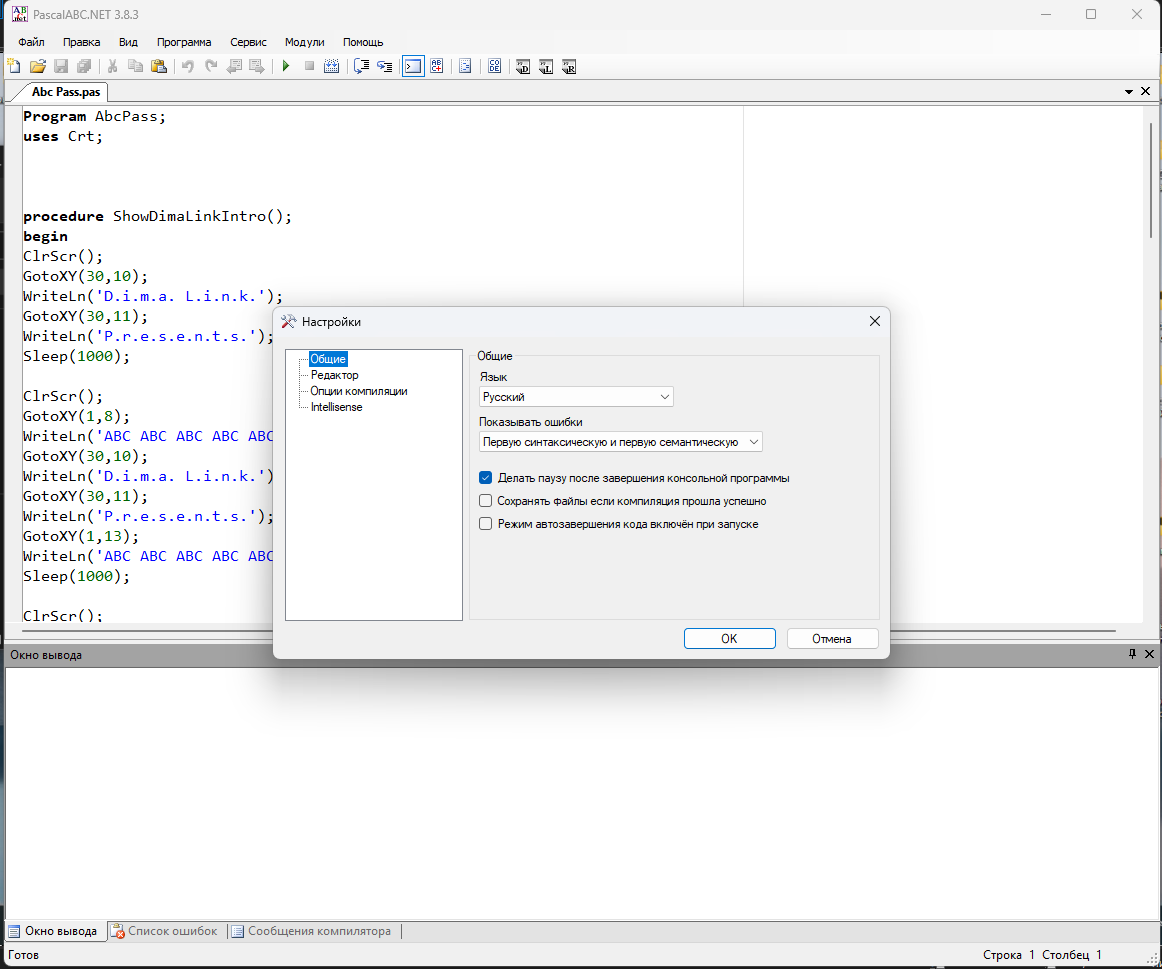Image resolution: width=1162 pixels, height=969 pixels.
Task: Click inside the Окно вывода text area
Action: click(x=581, y=793)
